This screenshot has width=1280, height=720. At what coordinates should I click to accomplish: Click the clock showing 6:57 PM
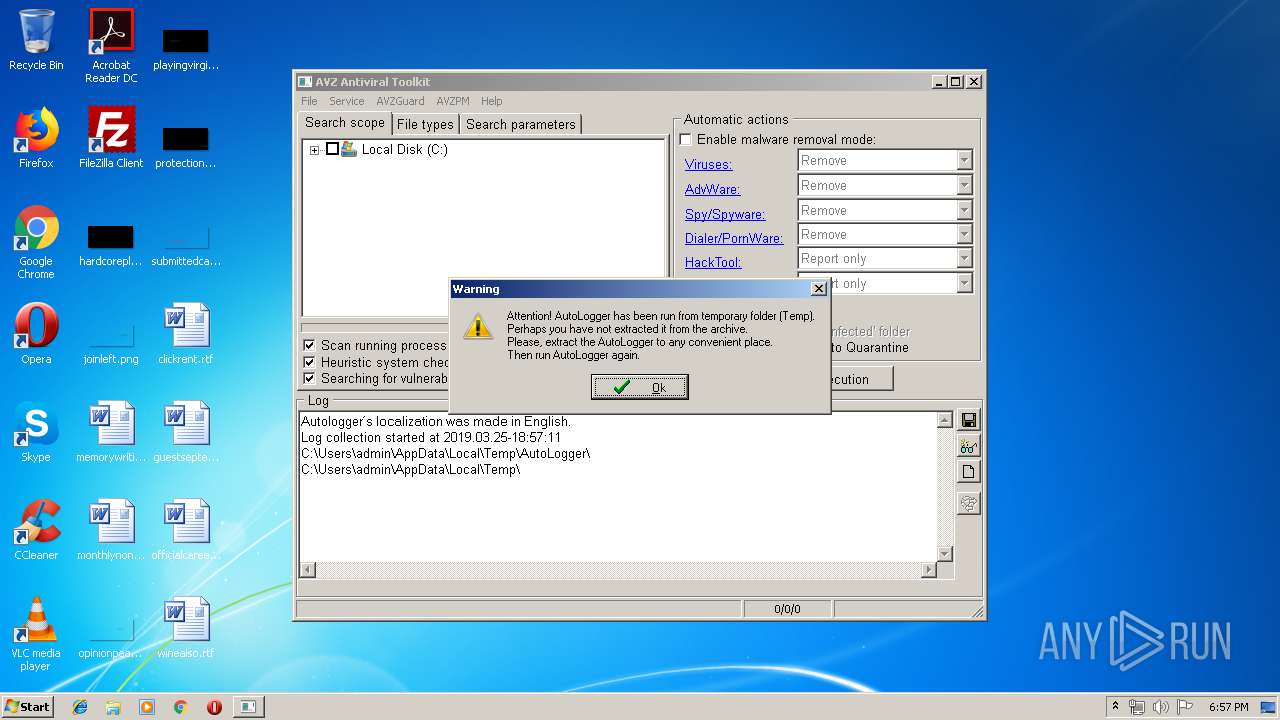(x=1228, y=707)
